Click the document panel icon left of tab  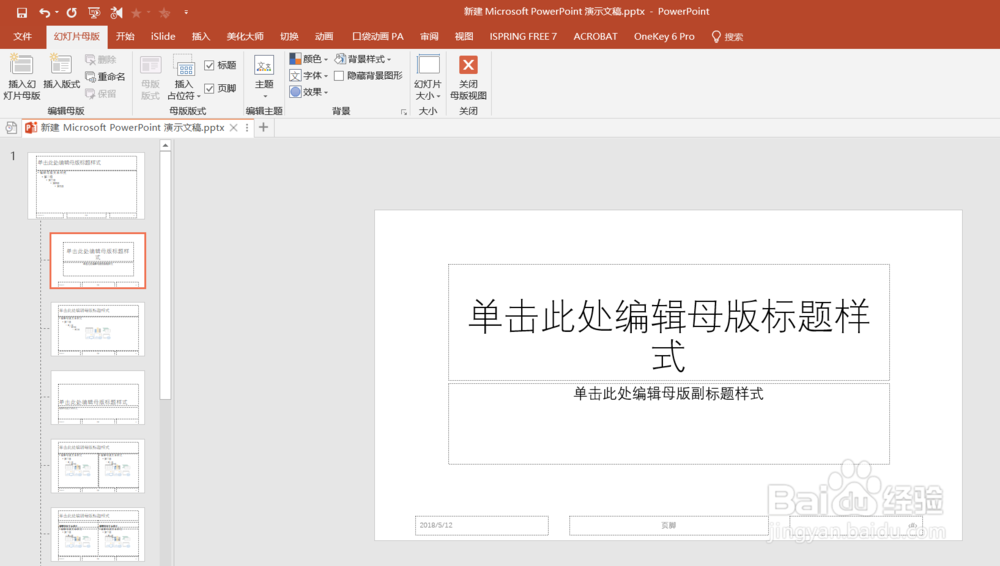(x=11, y=128)
